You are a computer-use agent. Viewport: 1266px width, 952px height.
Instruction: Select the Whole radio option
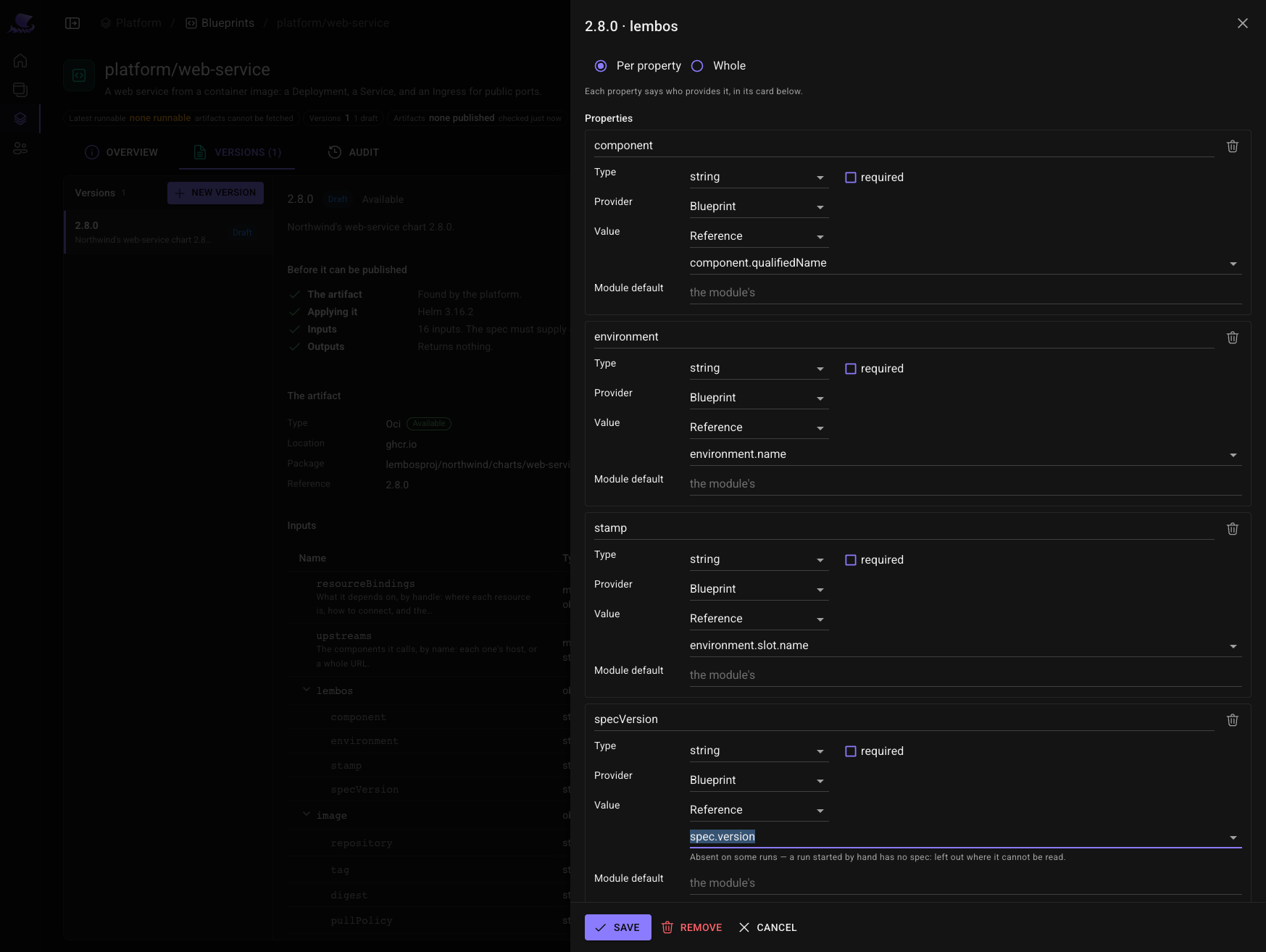pos(697,66)
